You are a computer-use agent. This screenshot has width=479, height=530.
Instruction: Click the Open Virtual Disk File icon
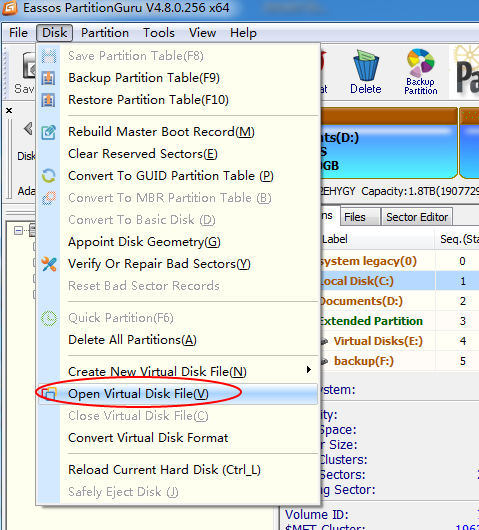click(49, 394)
